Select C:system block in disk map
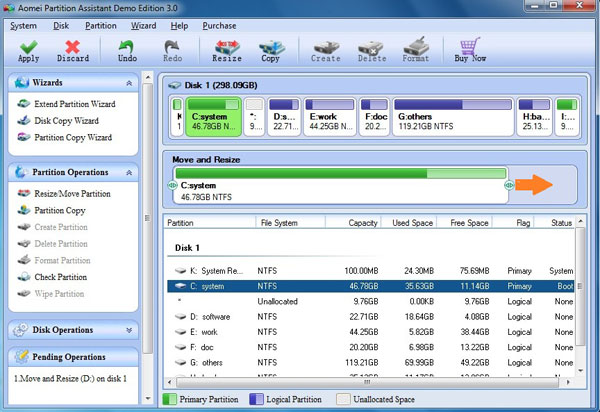The height and width of the screenshot is (412, 600). tap(214, 117)
